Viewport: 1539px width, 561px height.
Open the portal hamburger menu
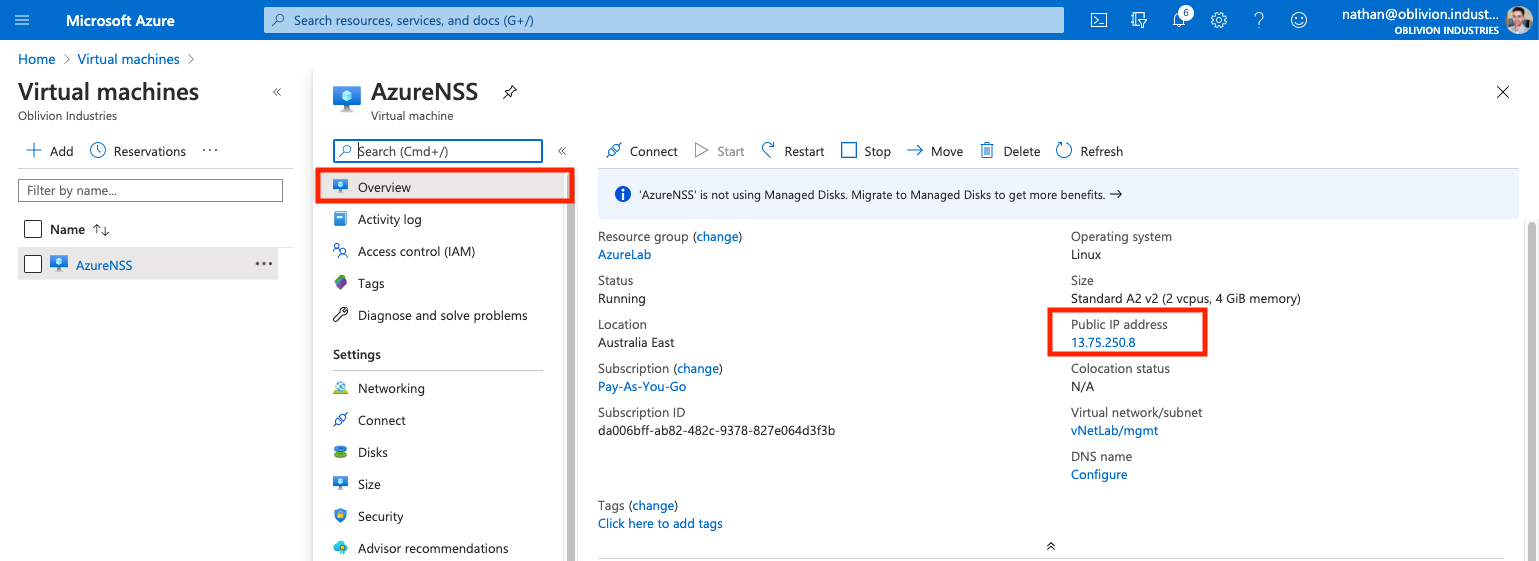tap(22, 20)
